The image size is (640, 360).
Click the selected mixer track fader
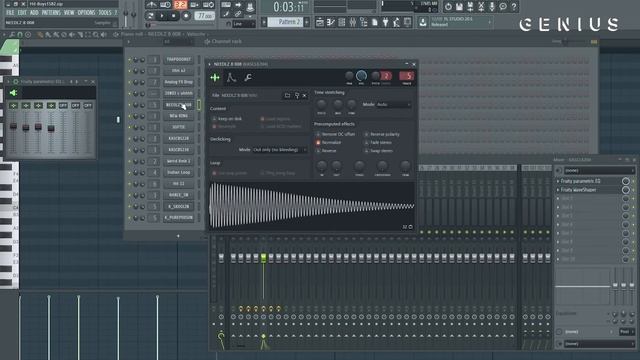point(264,258)
